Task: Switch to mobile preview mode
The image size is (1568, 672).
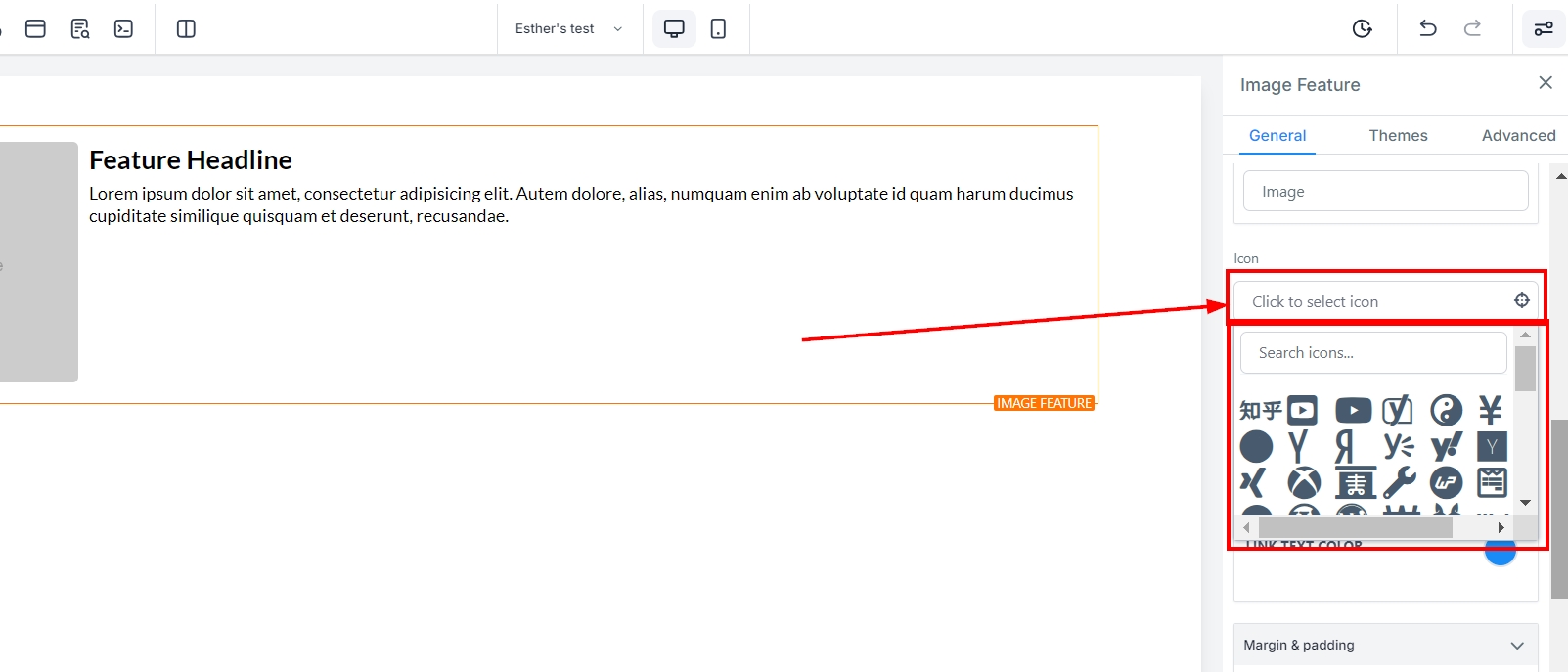Action: point(718,28)
